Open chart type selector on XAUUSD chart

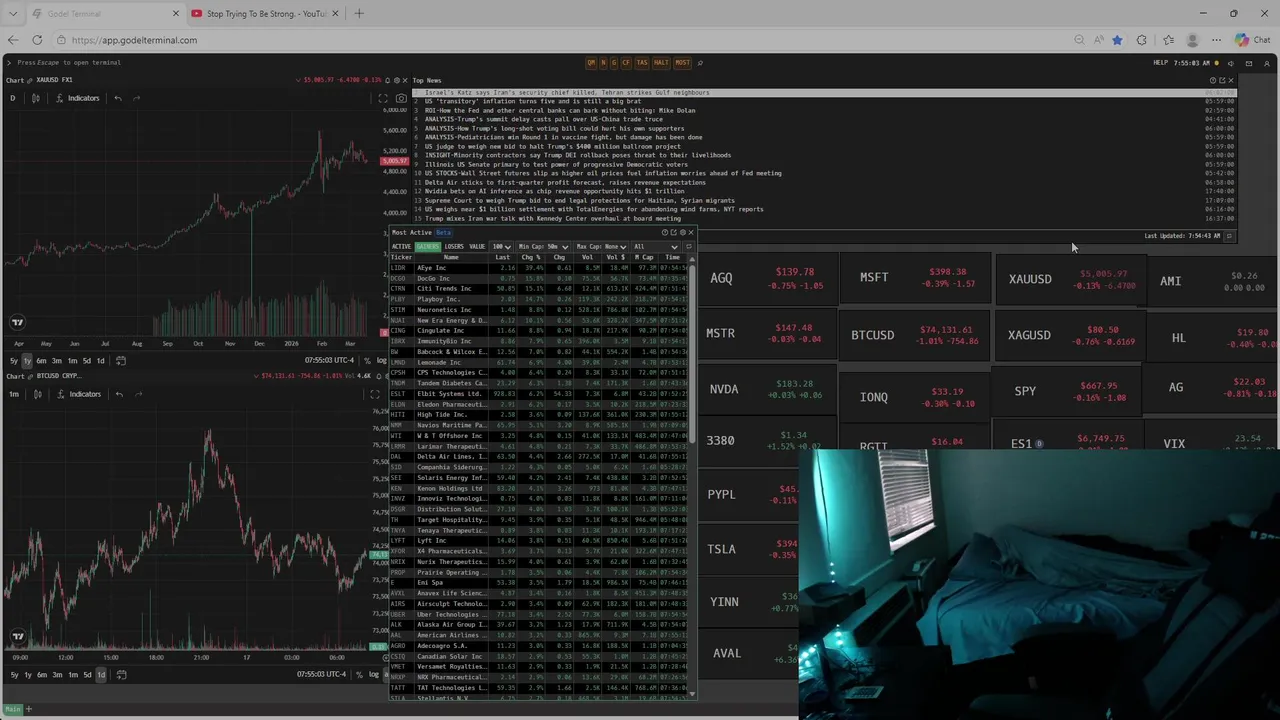(x=35, y=98)
